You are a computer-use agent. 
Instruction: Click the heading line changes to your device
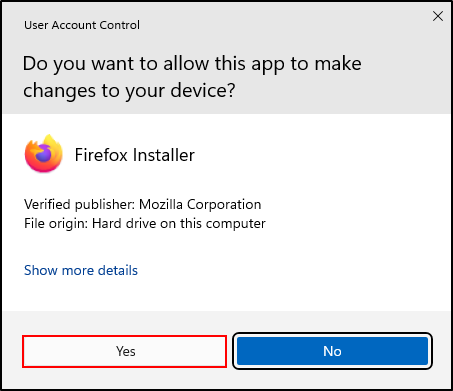point(129,91)
